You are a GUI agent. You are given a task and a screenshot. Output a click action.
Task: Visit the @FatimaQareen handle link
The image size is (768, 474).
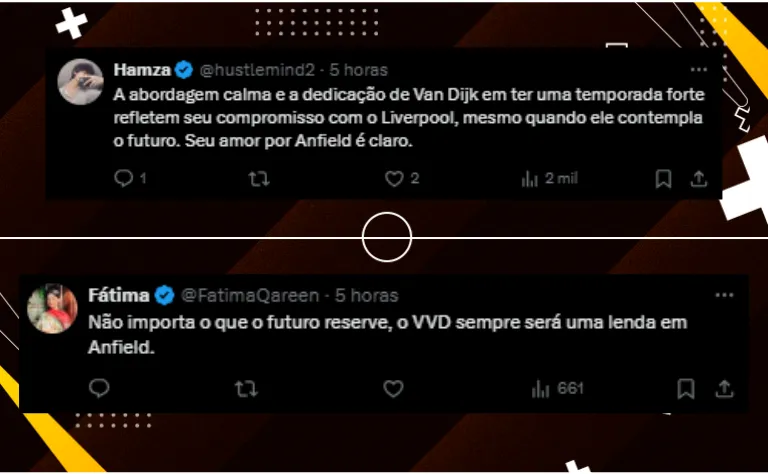250,296
